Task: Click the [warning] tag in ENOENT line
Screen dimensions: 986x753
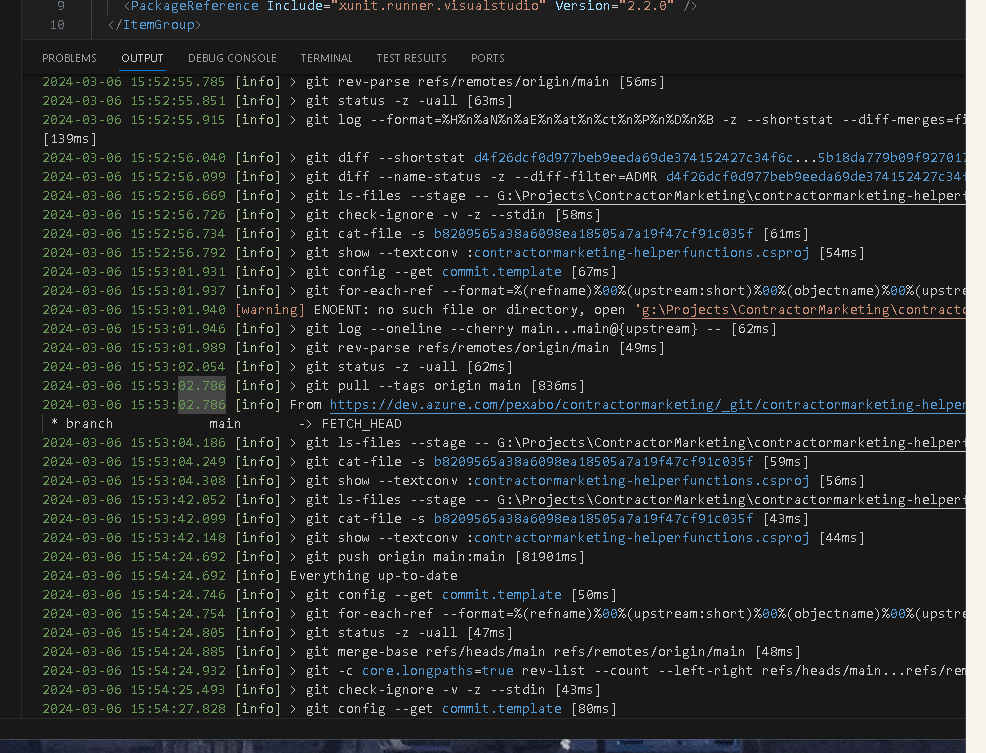Action: click(270, 310)
